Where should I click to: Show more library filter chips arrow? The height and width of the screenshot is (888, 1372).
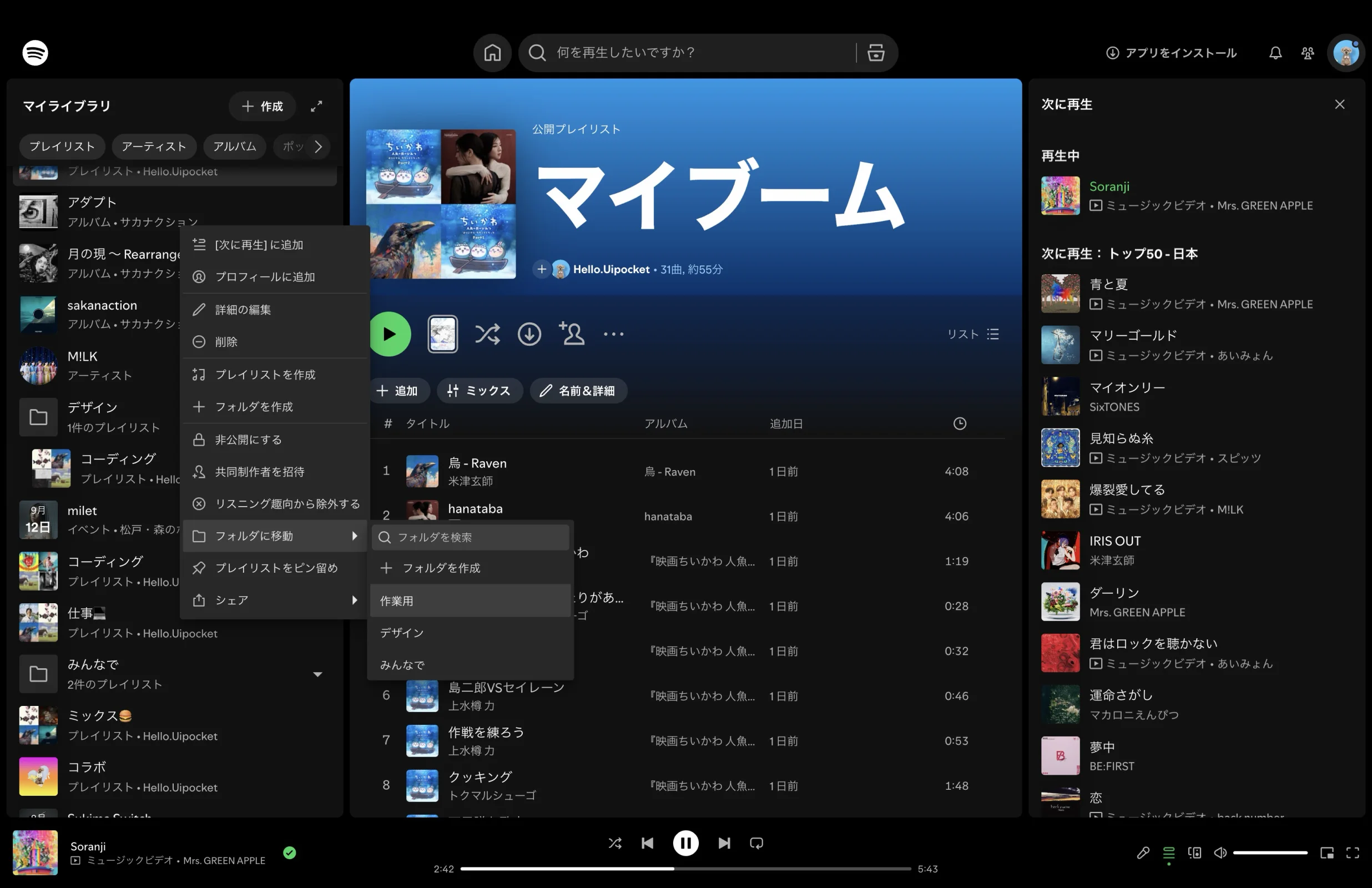click(x=318, y=147)
